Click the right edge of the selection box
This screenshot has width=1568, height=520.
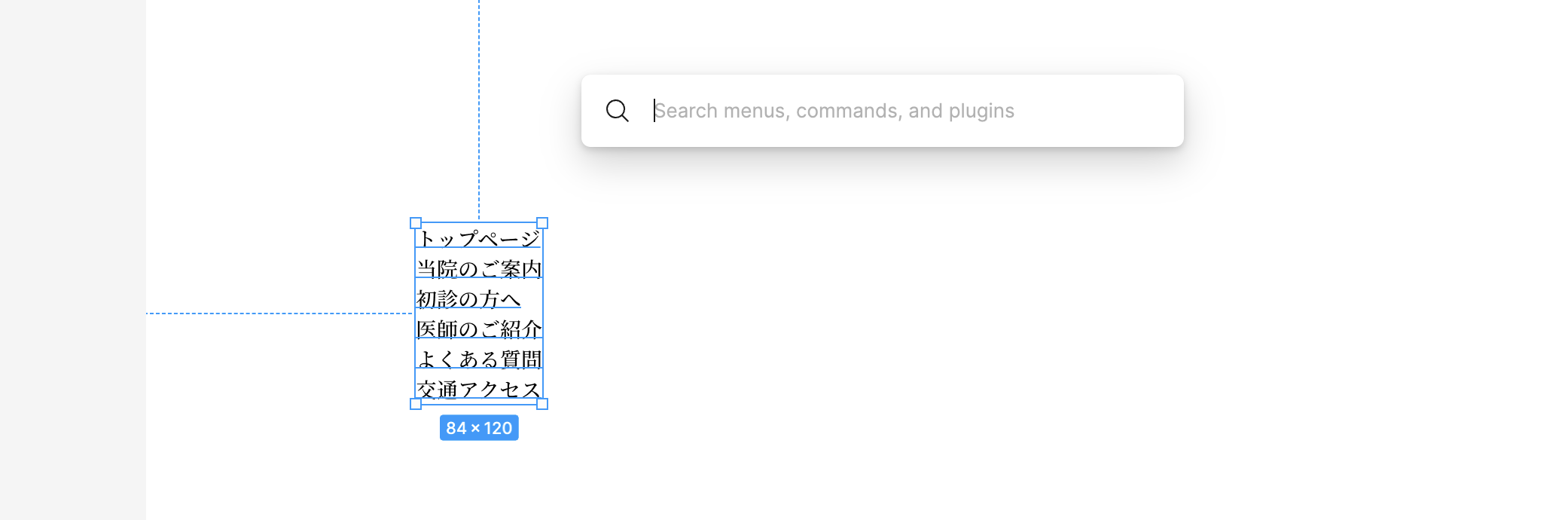[x=542, y=314]
